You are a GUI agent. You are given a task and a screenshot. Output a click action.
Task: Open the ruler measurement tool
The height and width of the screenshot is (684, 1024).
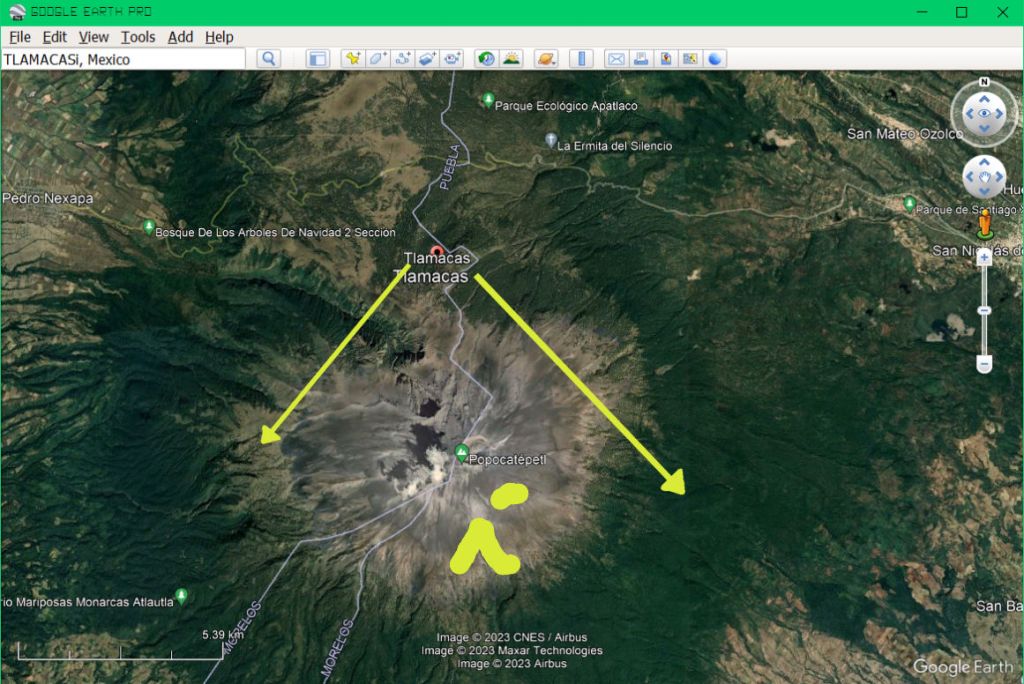[x=583, y=59]
